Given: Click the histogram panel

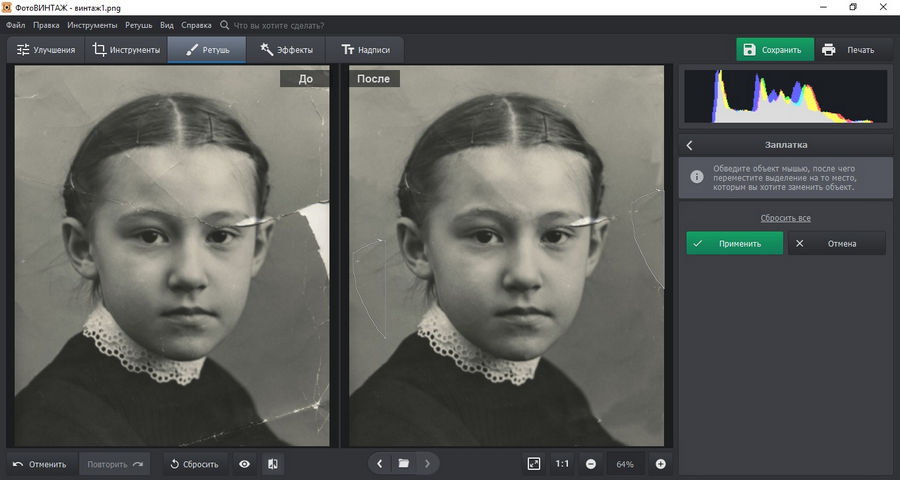Looking at the screenshot, I should coord(786,96).
